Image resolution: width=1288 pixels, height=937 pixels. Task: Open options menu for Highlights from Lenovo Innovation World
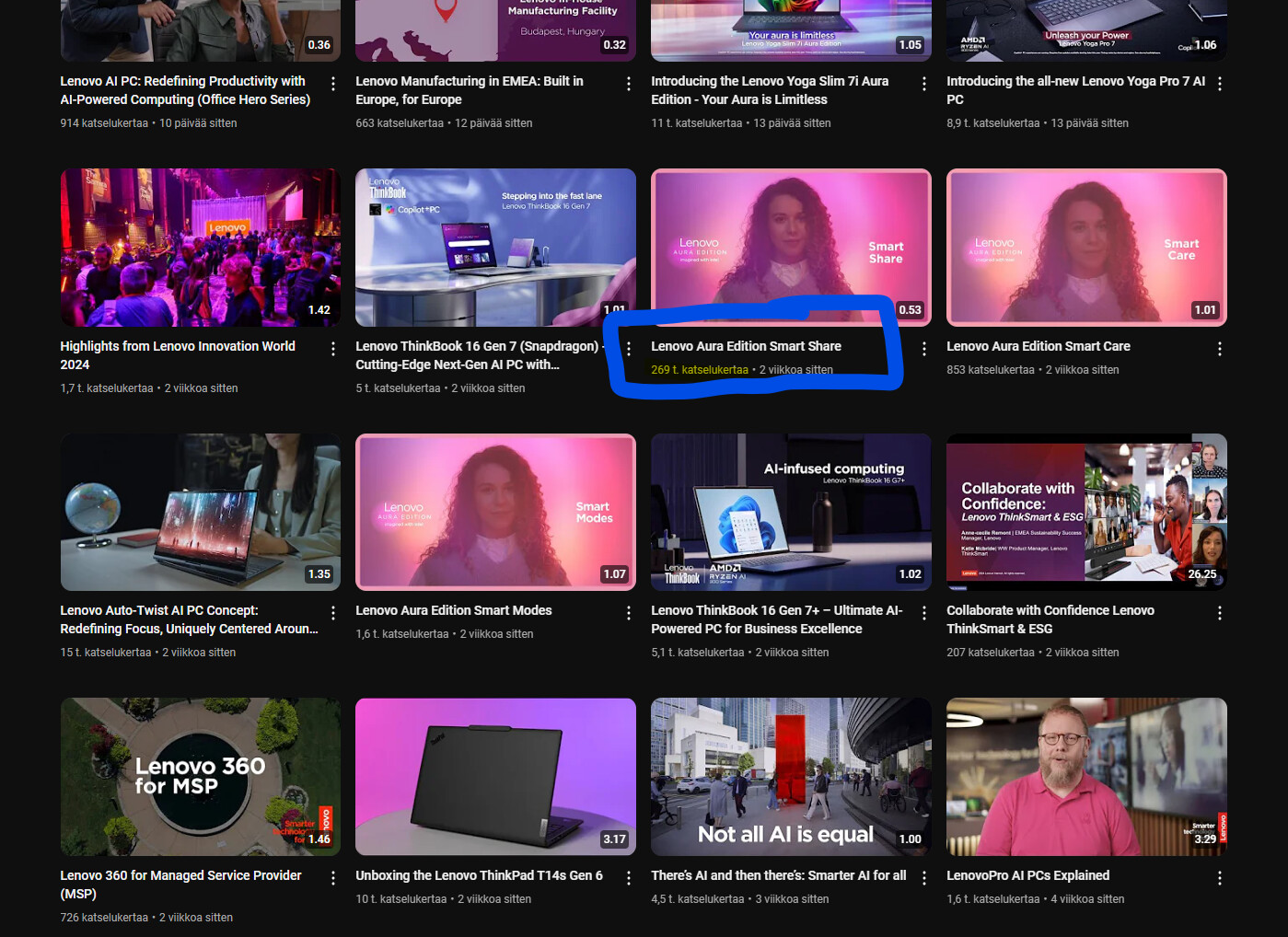point(333,349)
